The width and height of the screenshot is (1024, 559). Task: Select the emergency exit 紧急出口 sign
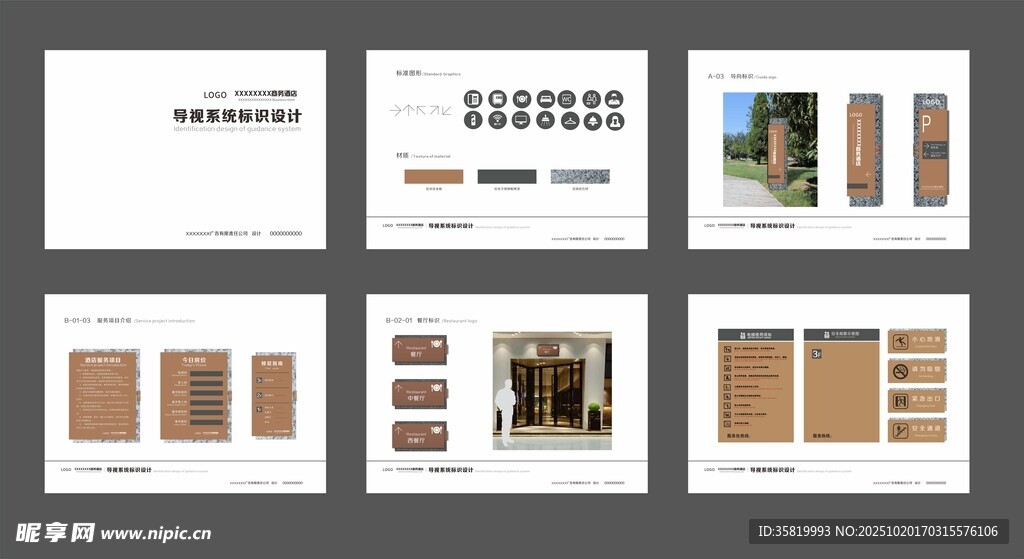pos(917,401)
